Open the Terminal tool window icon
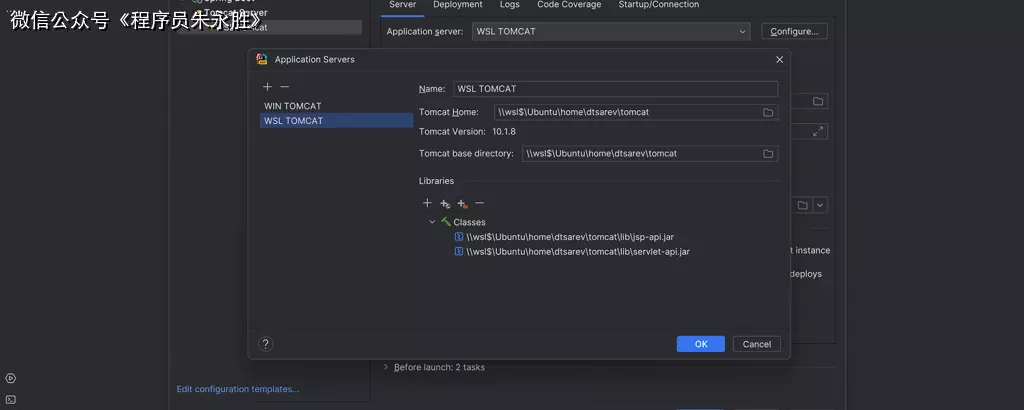Image resolution: width=1024 pixels, height=410 pixels. pos(10,399)
